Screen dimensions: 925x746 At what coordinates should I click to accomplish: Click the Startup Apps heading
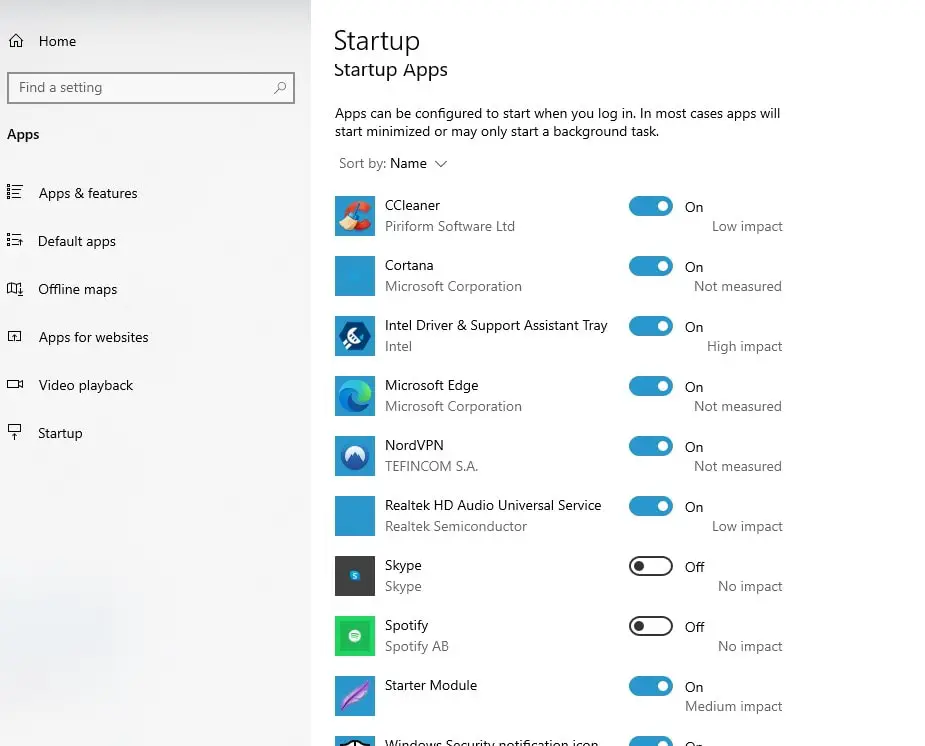[x=391, y=70]
